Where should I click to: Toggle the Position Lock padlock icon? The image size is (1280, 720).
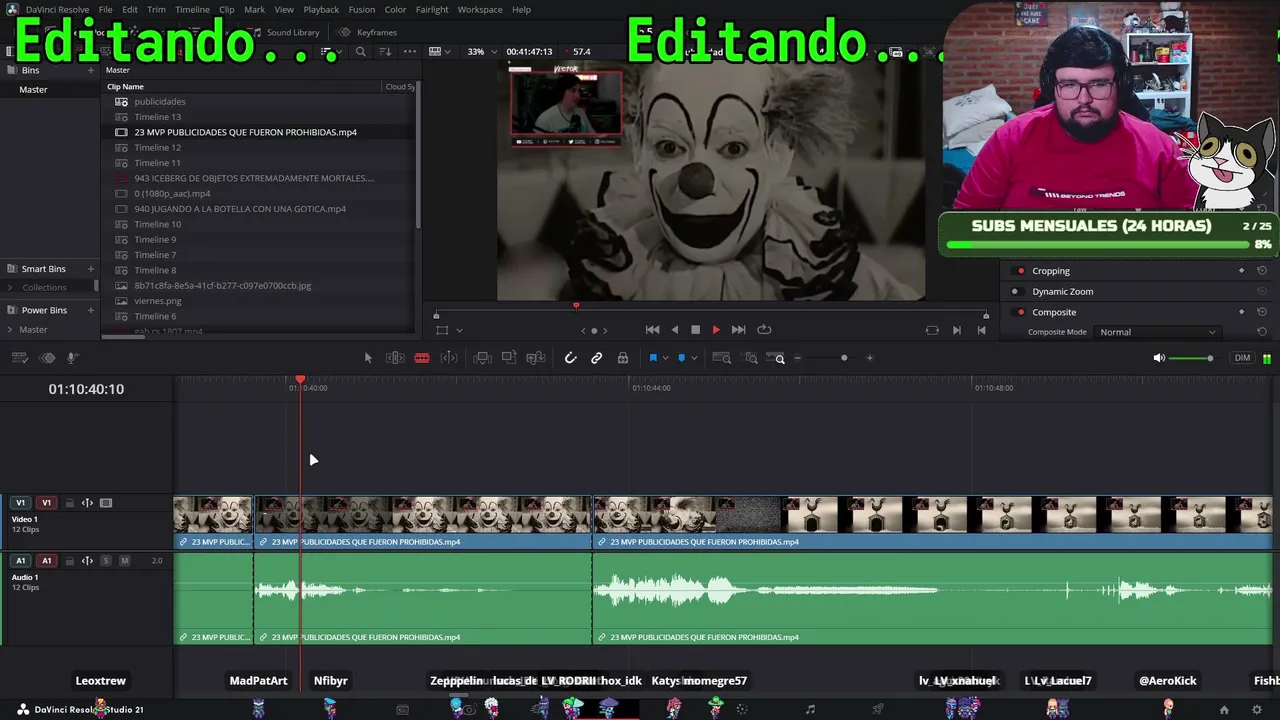click(623, 358)
